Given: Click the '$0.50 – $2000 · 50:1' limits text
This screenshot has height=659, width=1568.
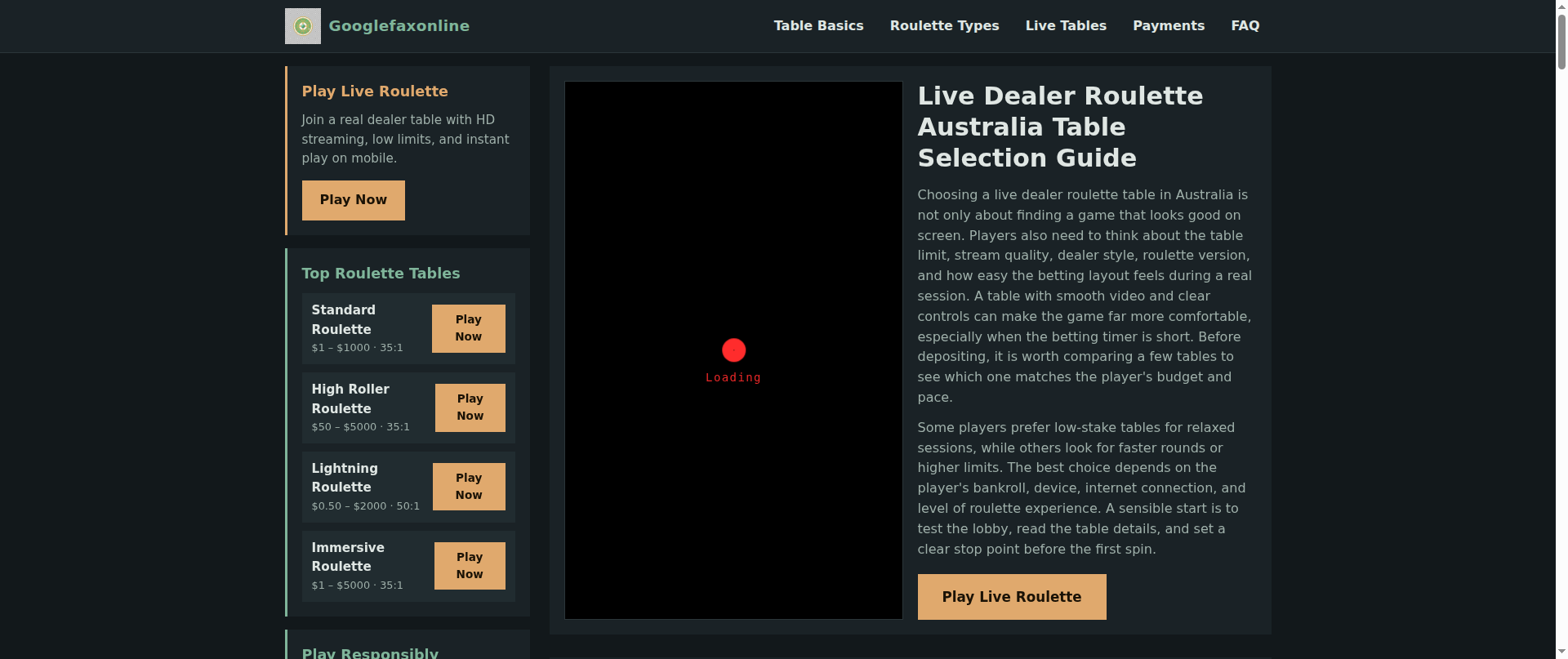Looking at the screenshot, I should coord(365,506).
